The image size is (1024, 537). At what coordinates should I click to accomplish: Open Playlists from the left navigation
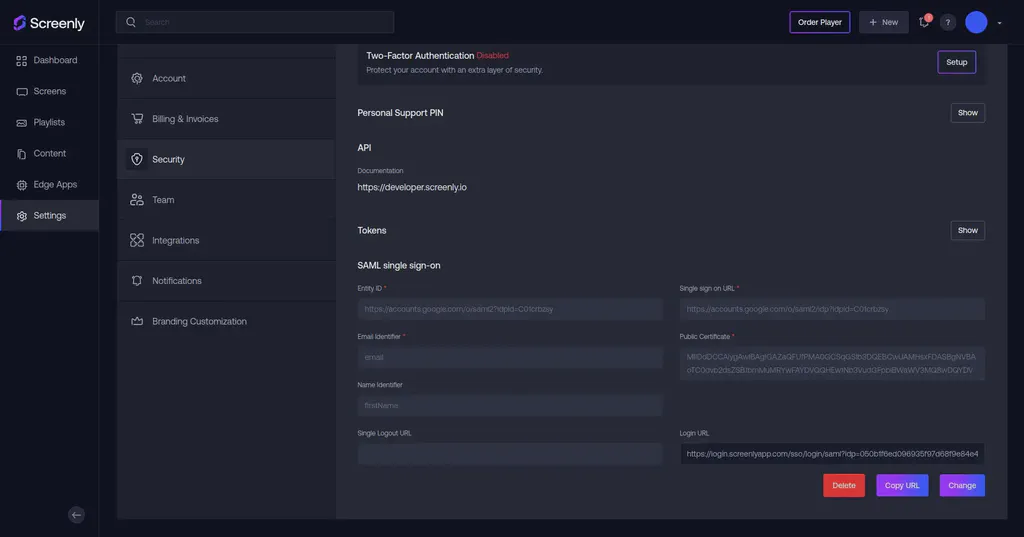point(49,122)
